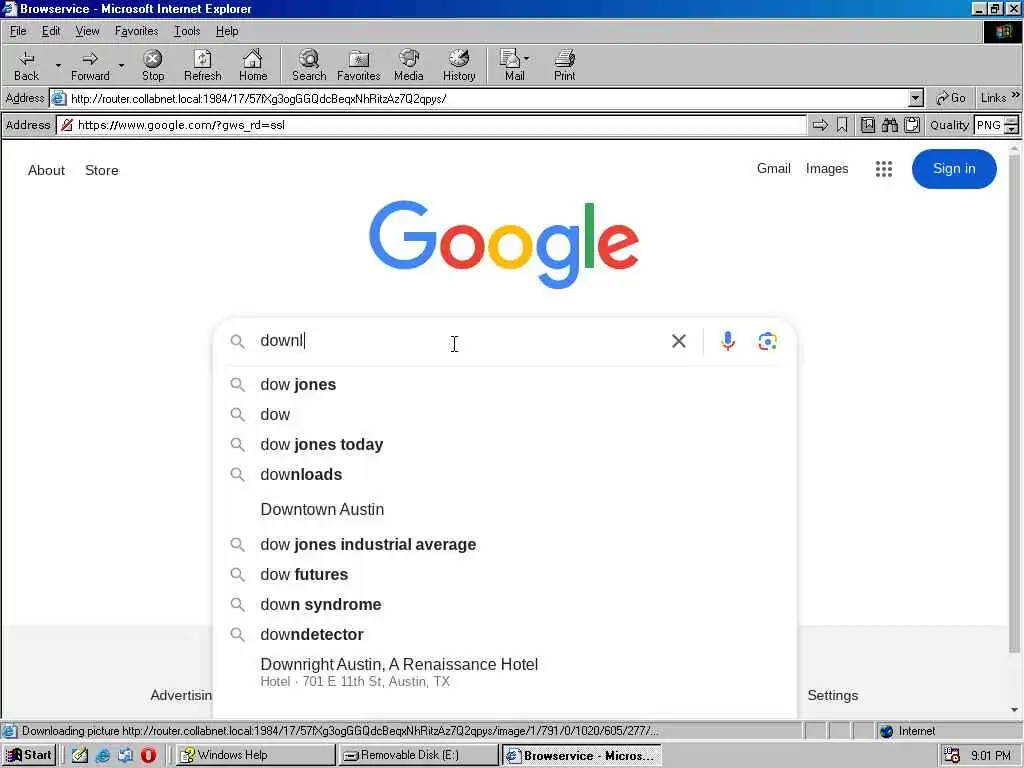Open the Favorites toolbar pane
The height and width of the screenshot is (768, 1024).
[359, 66]
